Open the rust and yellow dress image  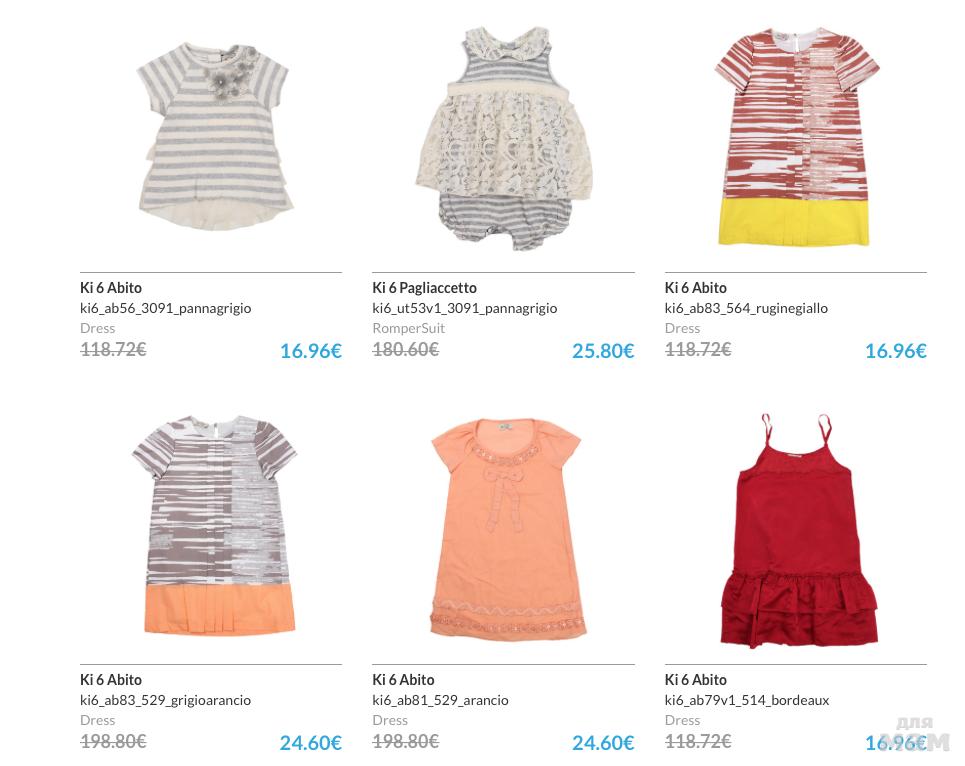click(797, 137)
